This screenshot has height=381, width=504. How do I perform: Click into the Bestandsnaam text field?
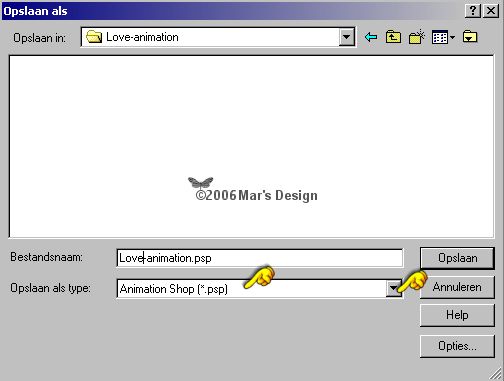(260, 258)
